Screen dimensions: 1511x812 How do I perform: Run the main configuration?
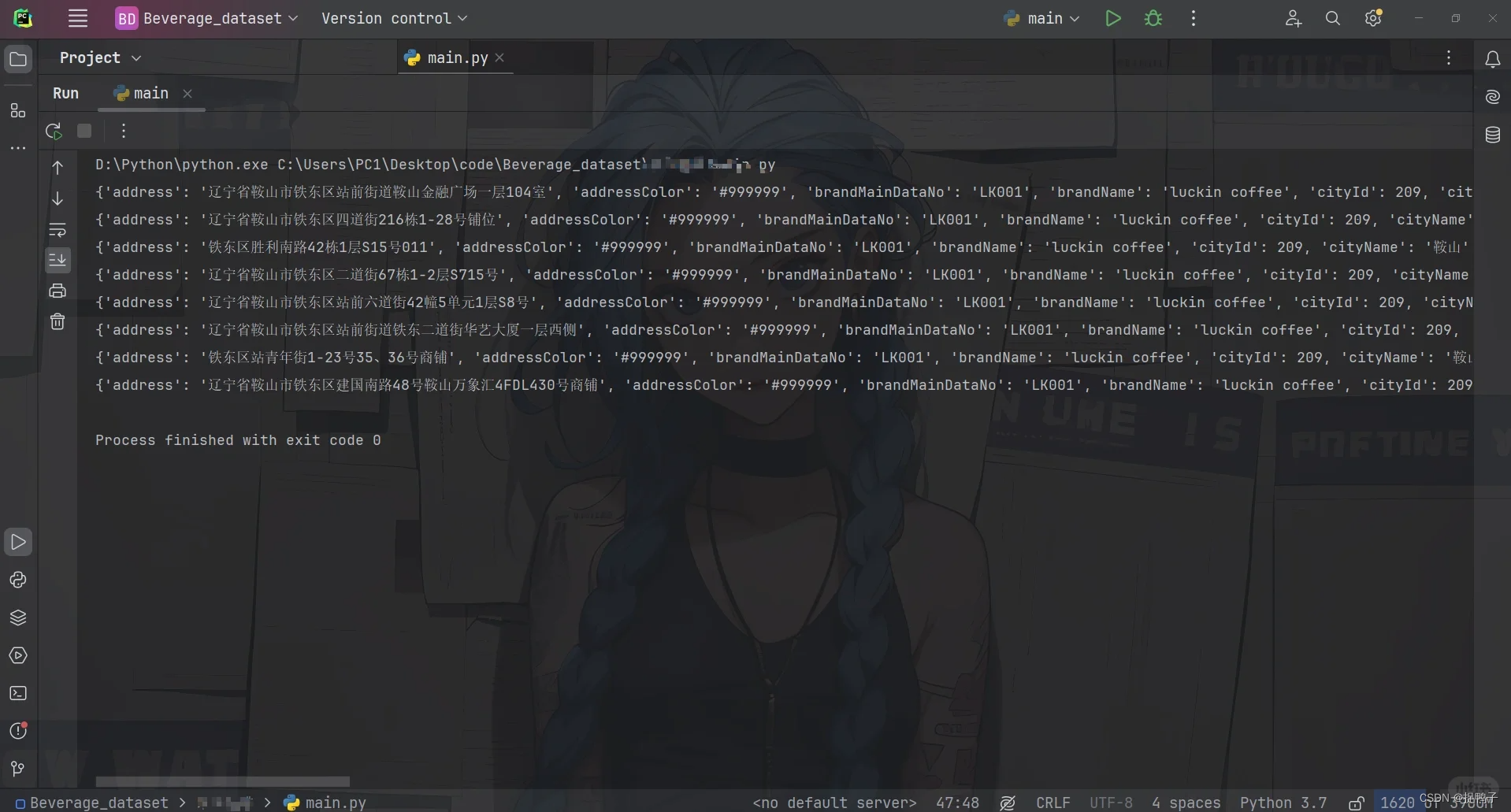[1112, 18]
